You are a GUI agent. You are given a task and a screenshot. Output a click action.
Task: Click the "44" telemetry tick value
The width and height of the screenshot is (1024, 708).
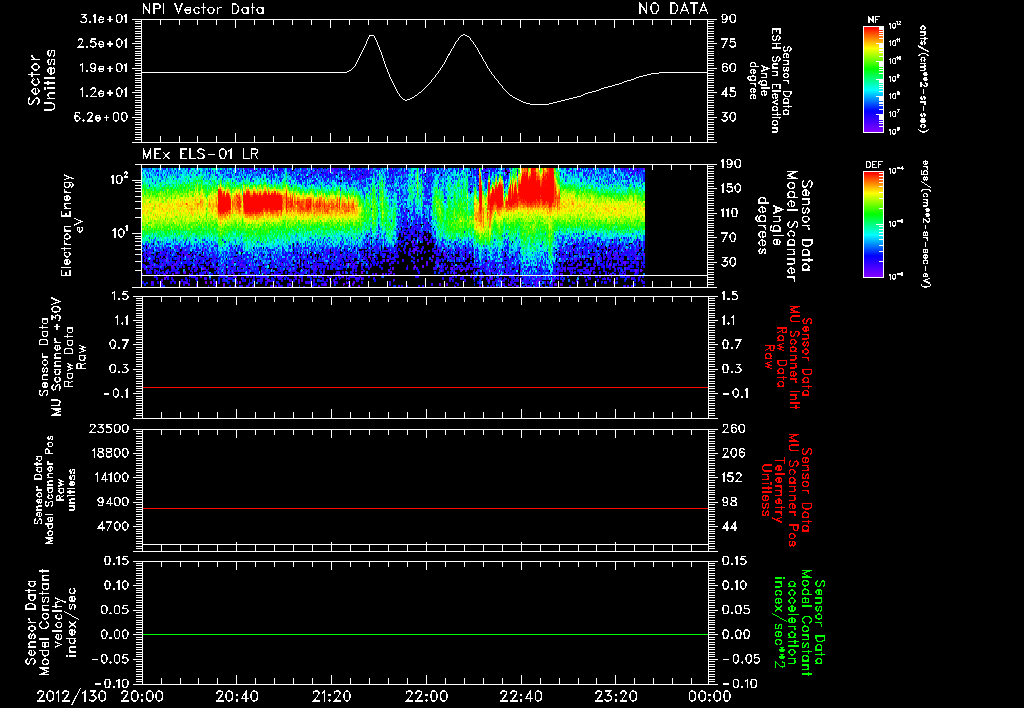click(729, 526)
